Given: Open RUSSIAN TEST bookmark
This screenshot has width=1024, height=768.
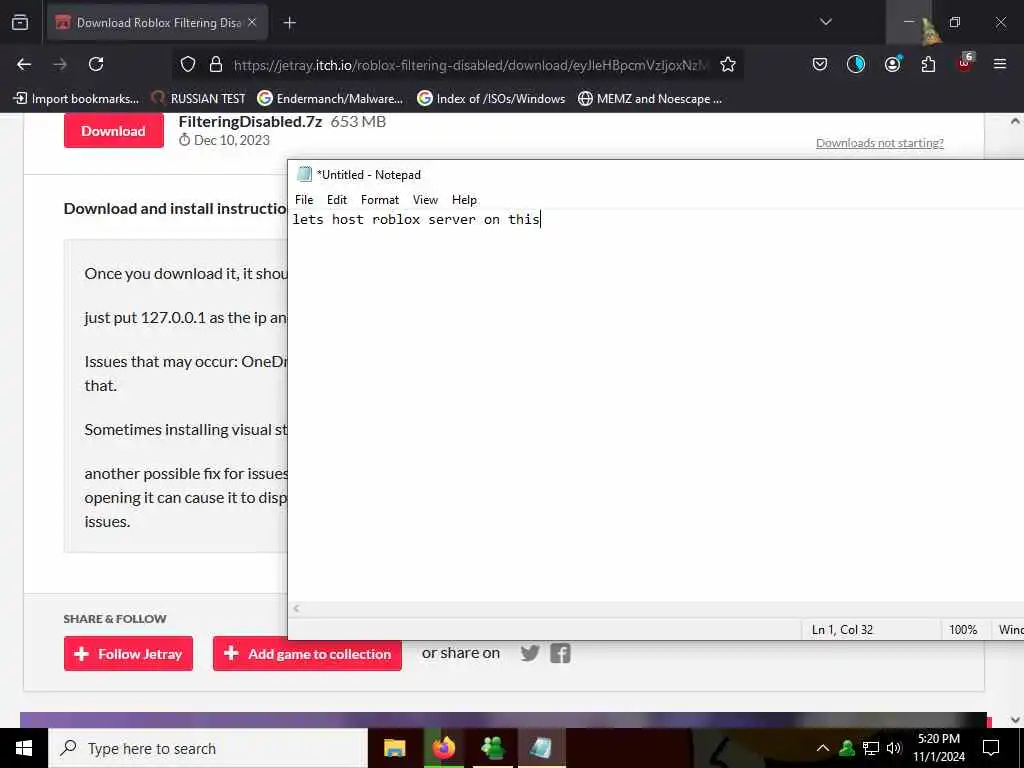Looking at the screenshot, I should (199, 99).
